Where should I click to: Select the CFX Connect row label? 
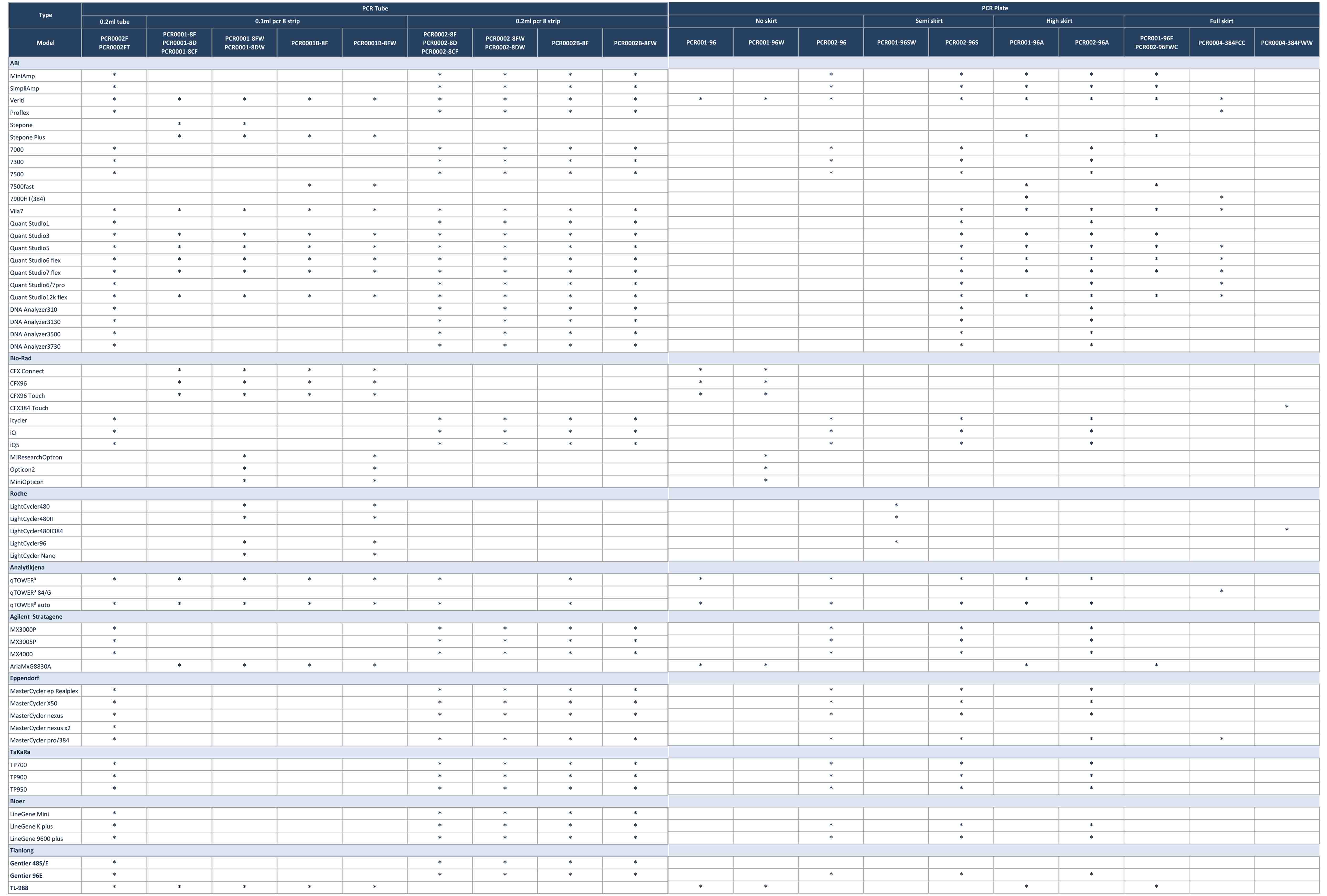(27, 371)
